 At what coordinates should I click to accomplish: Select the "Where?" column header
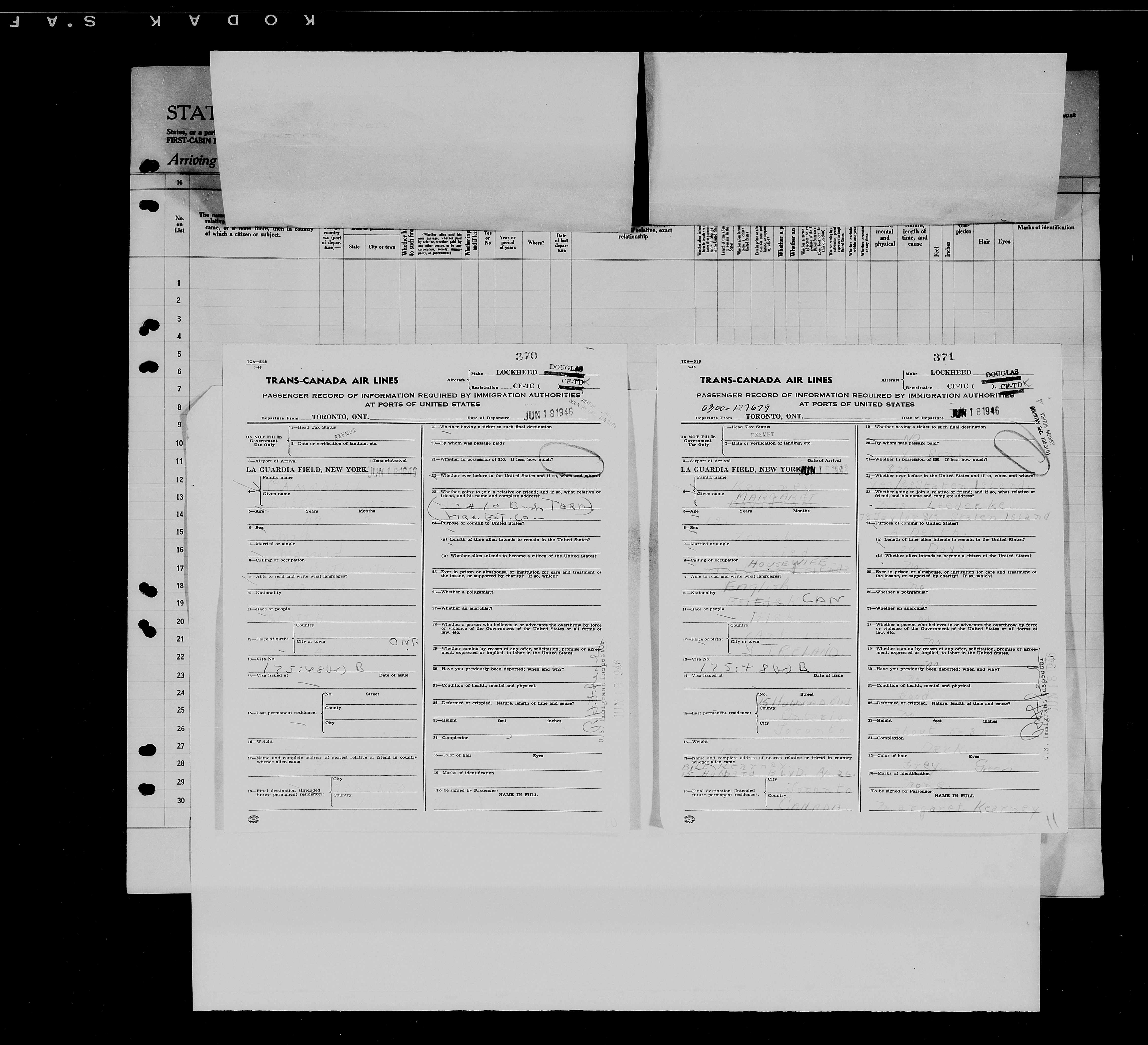click(x=535, y=243)
